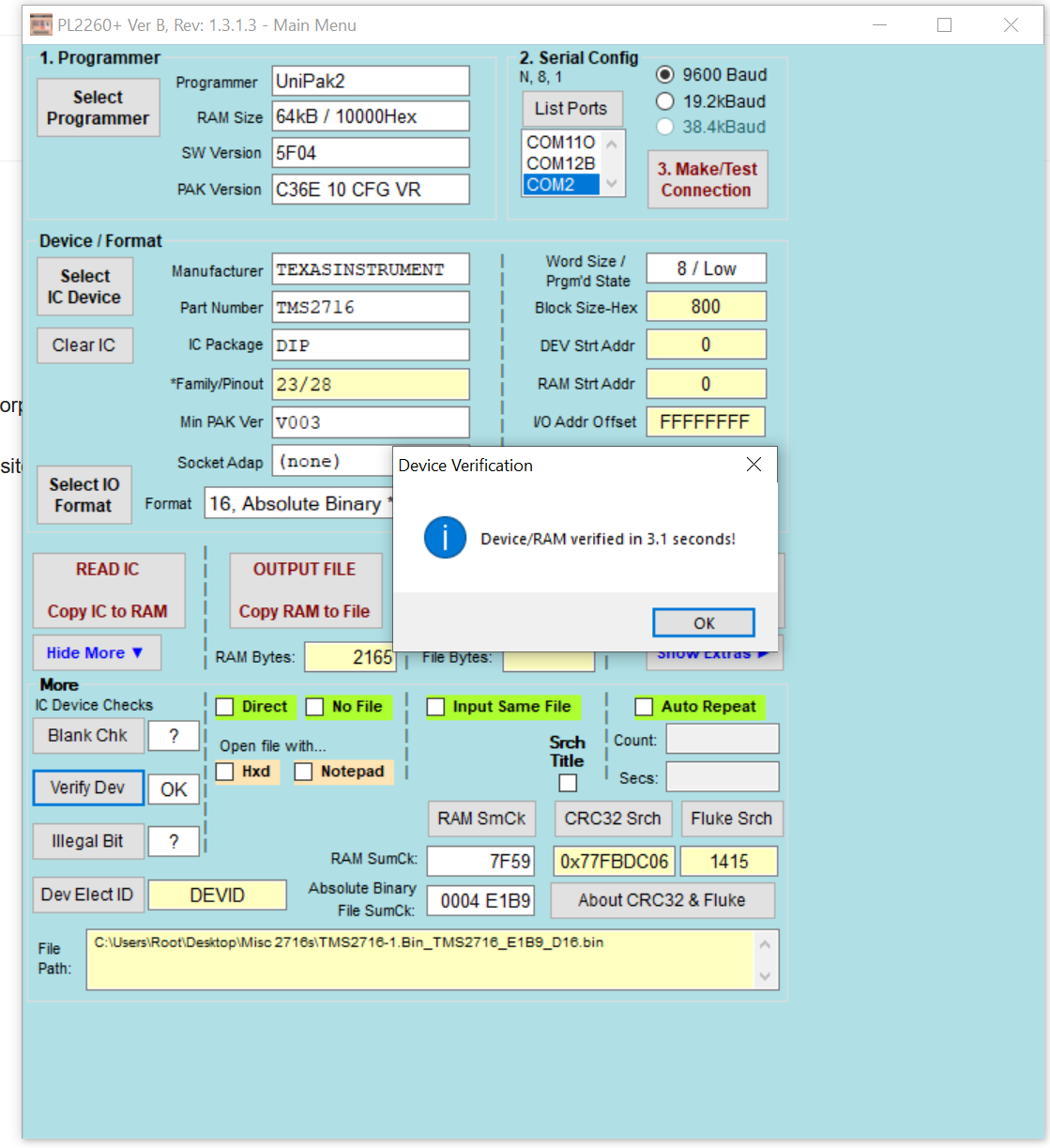Select COM2 in the port list
The width and height of the screenshot is (1050, 1148).
click(561, 185)
